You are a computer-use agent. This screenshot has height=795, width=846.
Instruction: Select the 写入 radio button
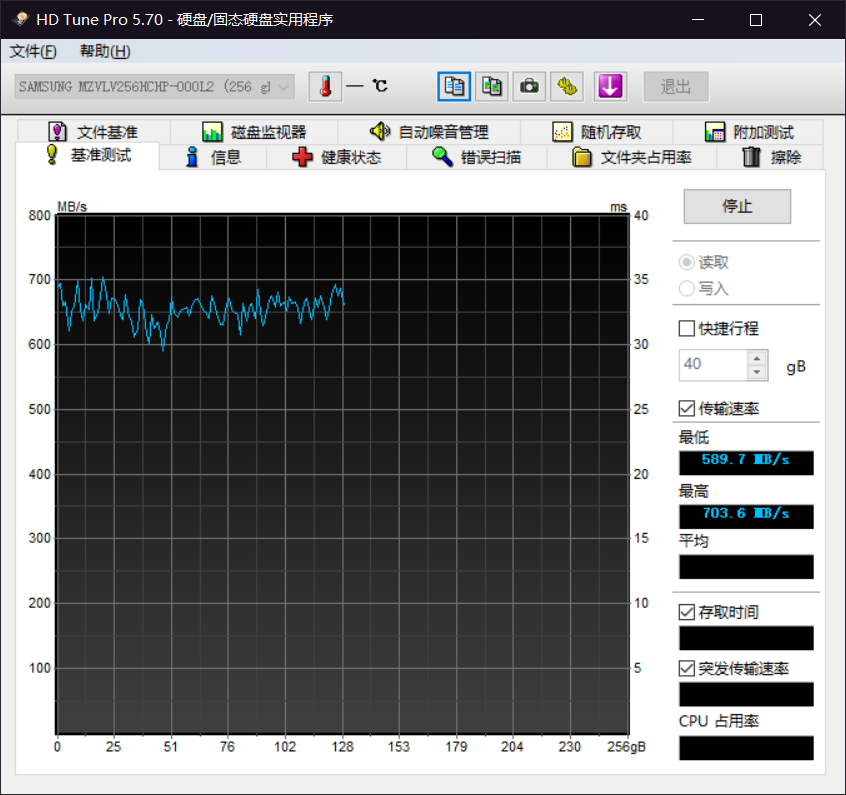(686, 288)
